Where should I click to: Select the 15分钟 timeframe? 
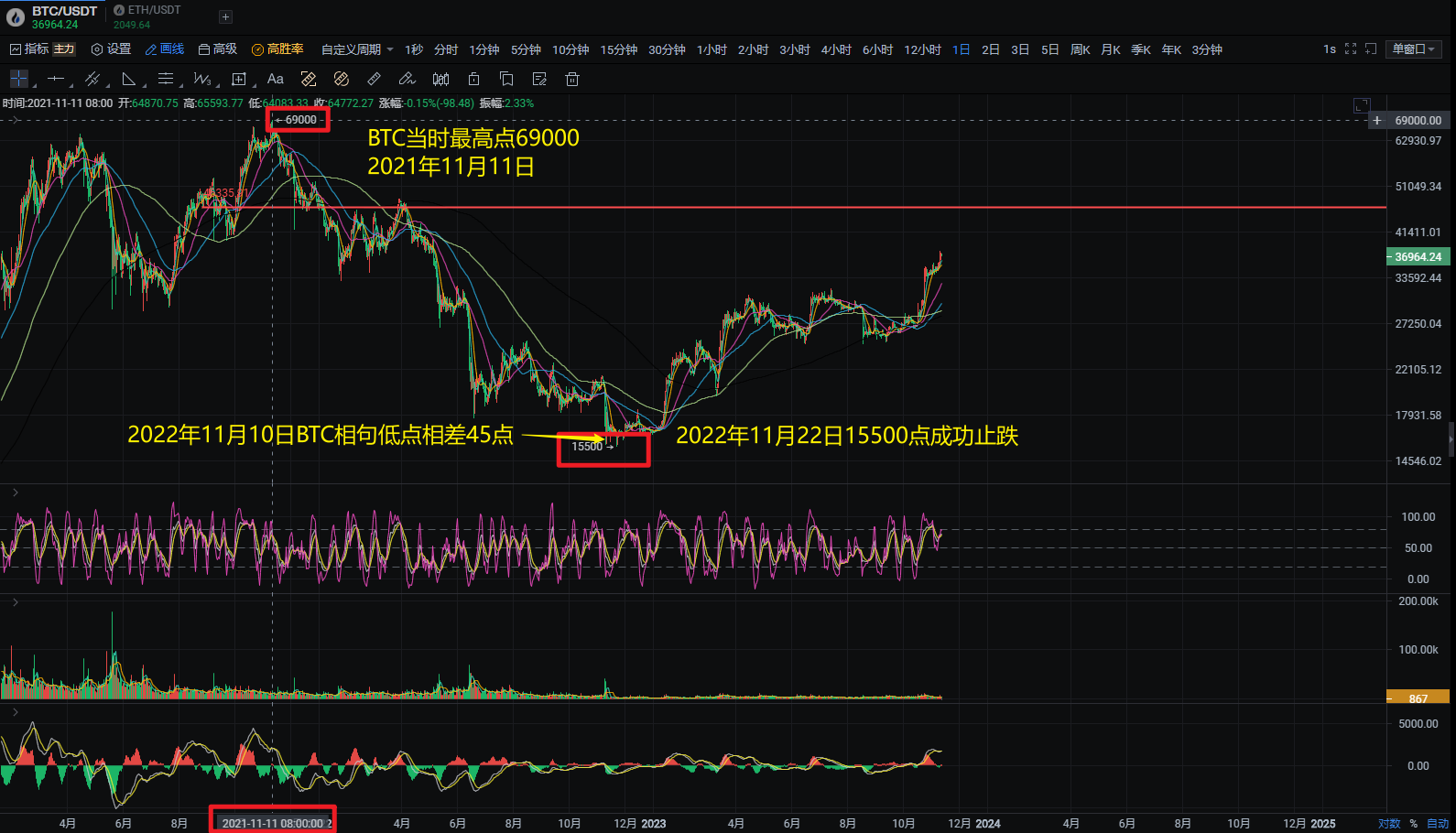tap(619, 49)
